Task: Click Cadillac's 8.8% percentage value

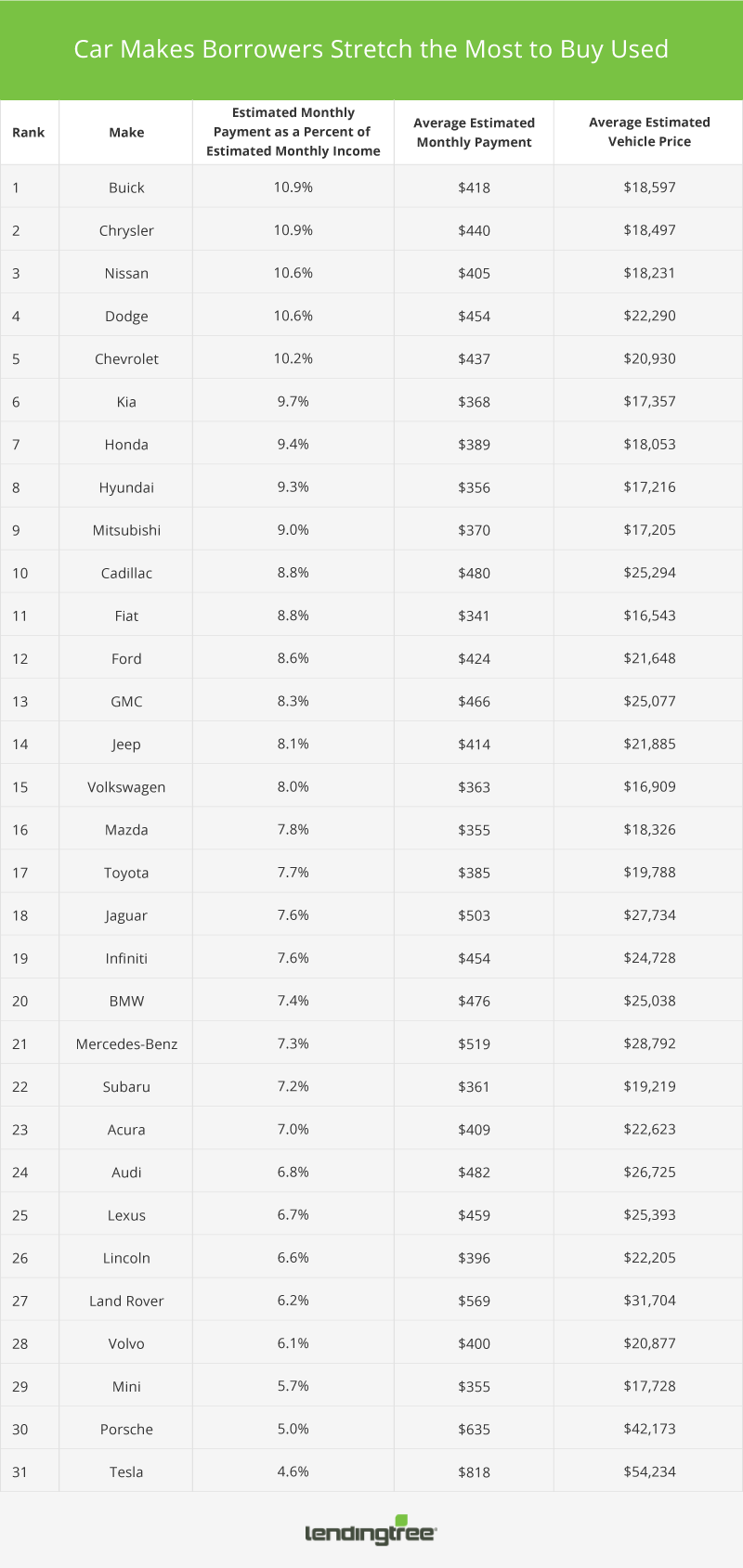Action: click(x=293, y=573)
